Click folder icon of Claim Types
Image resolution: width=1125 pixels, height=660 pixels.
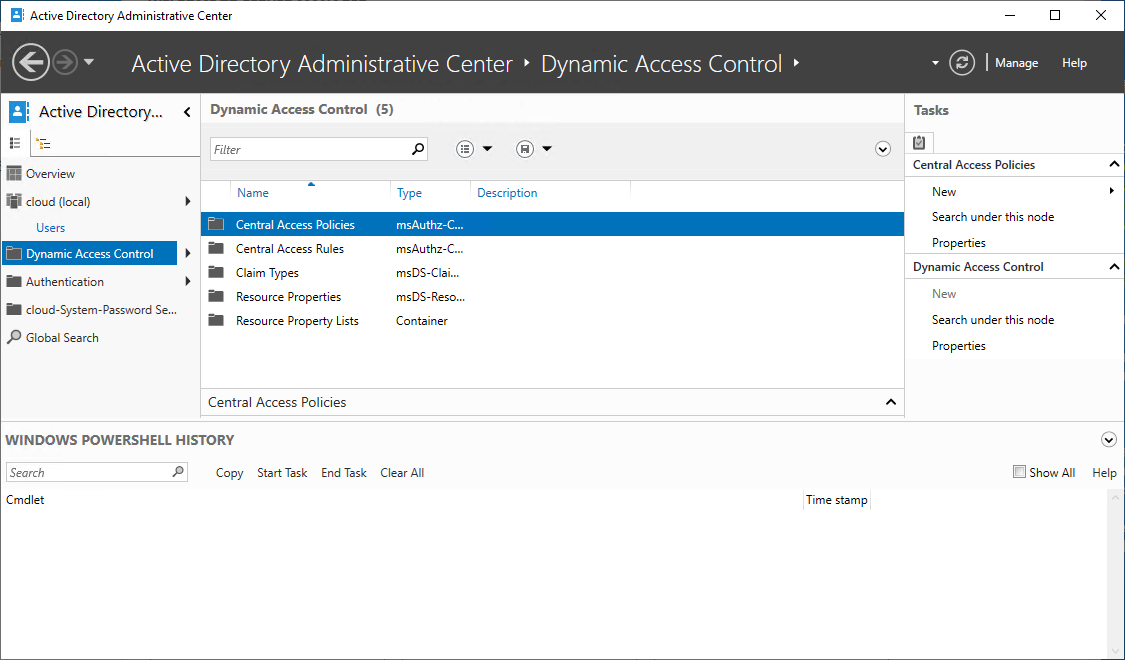tap(216, 272)
